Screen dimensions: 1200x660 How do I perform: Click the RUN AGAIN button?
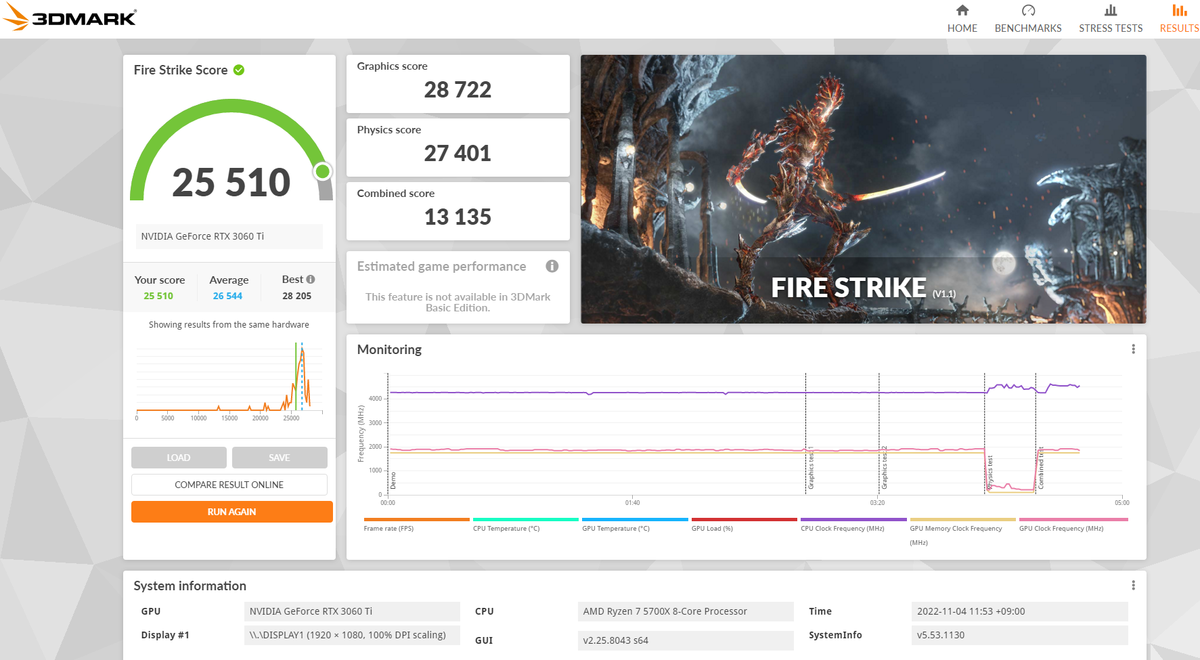coord(231,511)
